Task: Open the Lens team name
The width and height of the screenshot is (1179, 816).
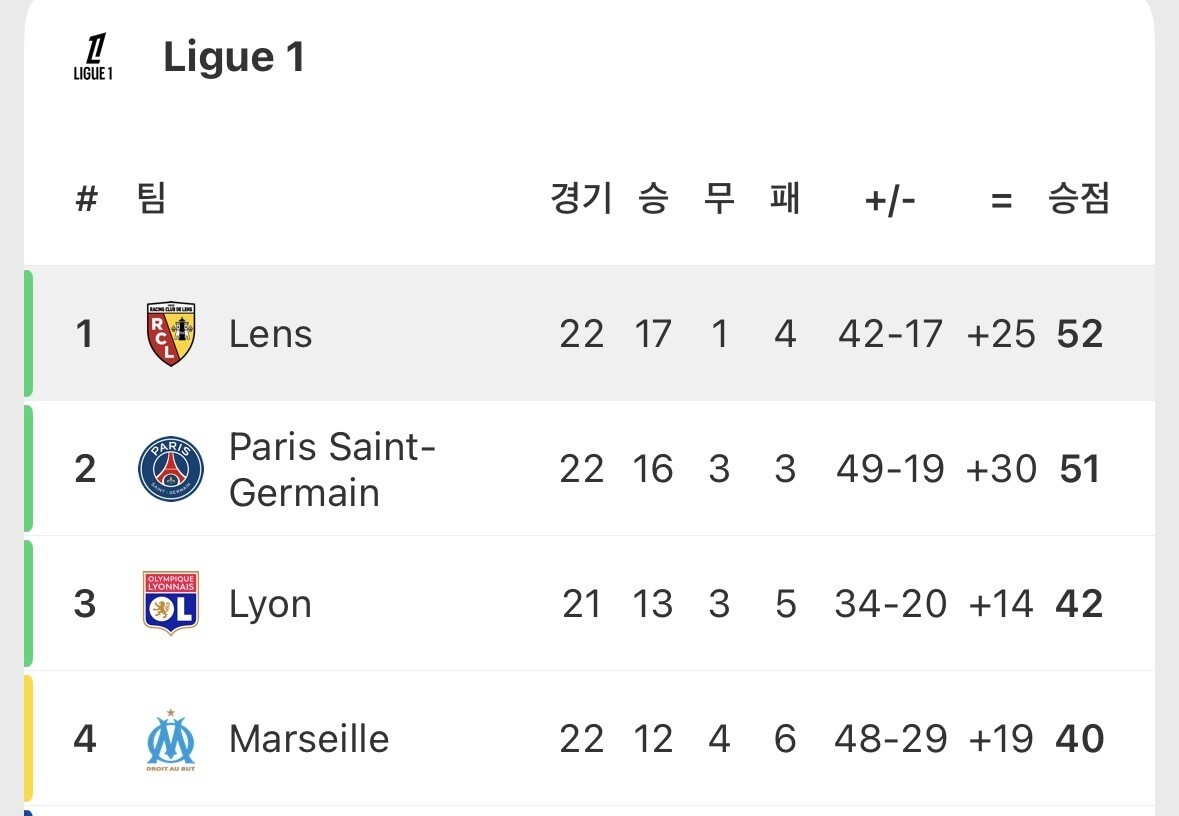Action: tap(271, 334)
